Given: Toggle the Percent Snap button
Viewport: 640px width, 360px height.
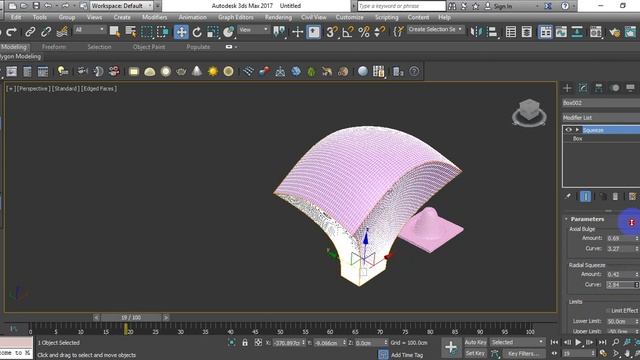Looking at the screenshot, I should point(363,32).
